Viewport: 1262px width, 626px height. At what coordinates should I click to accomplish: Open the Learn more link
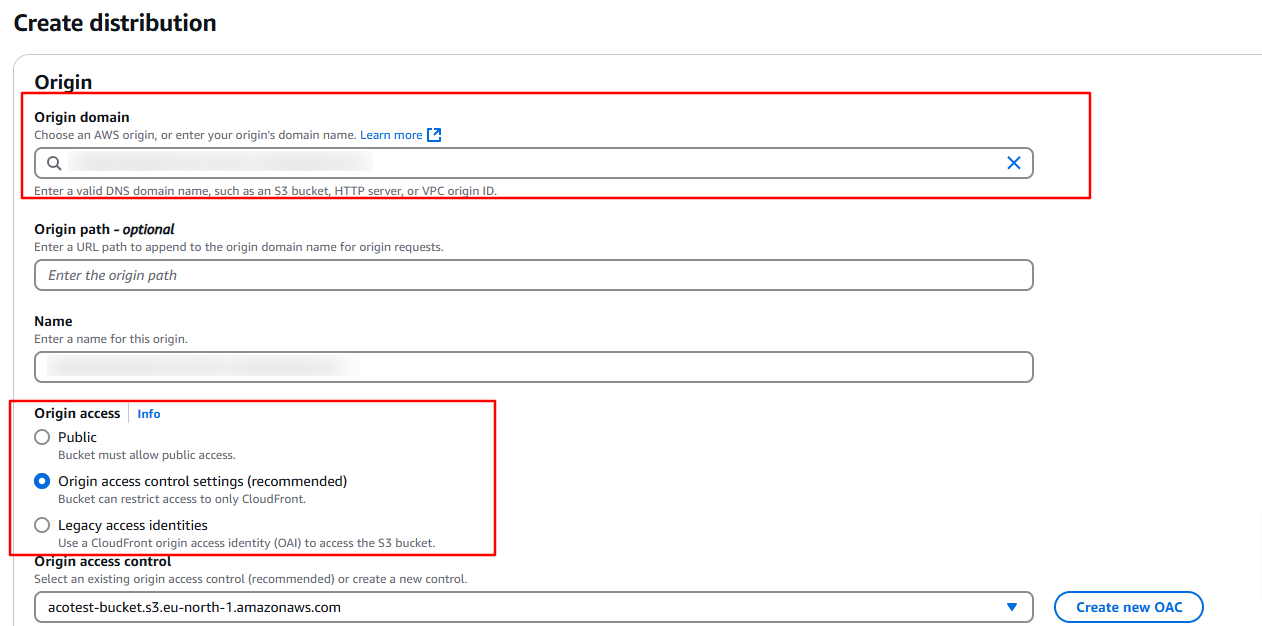[x=391, y=135]
